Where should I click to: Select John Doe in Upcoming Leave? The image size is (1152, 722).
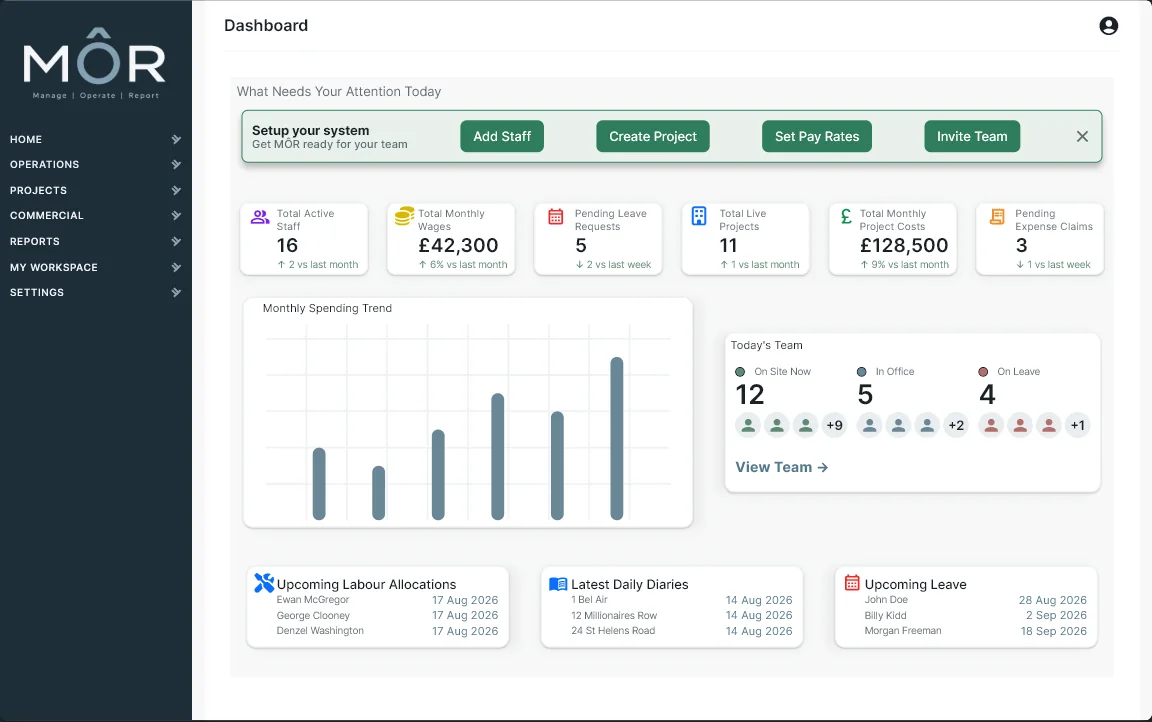coord(975,600)
